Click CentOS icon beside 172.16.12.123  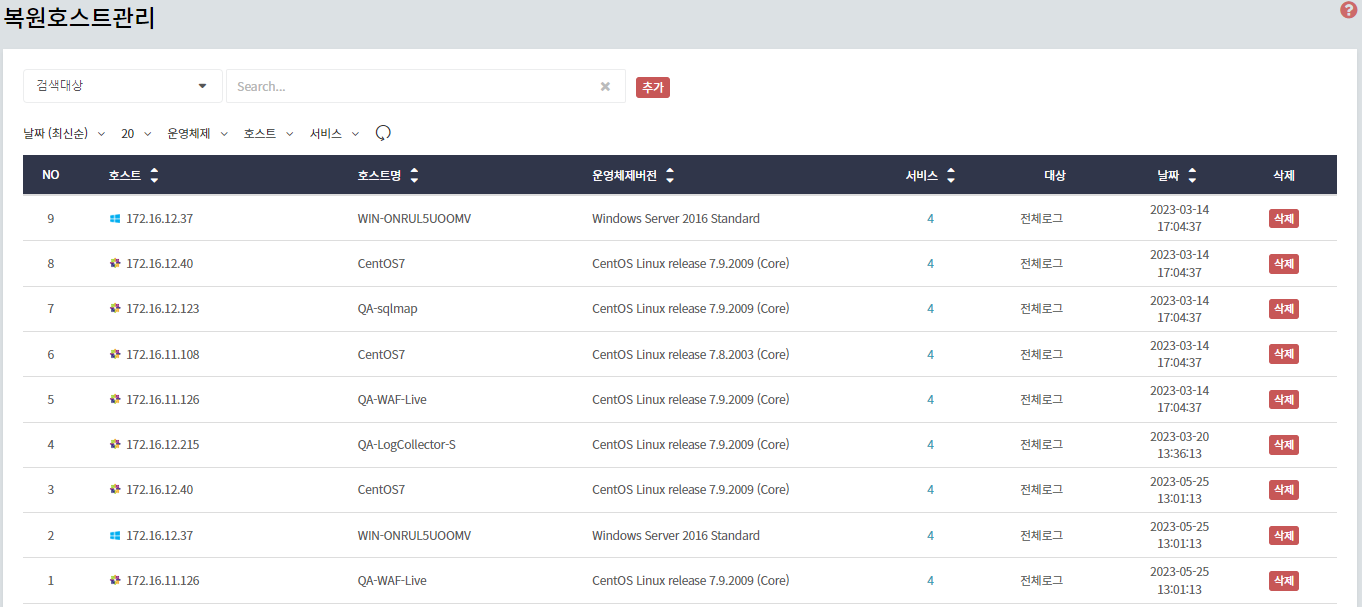pyautogui.click(x=115, y=309)
